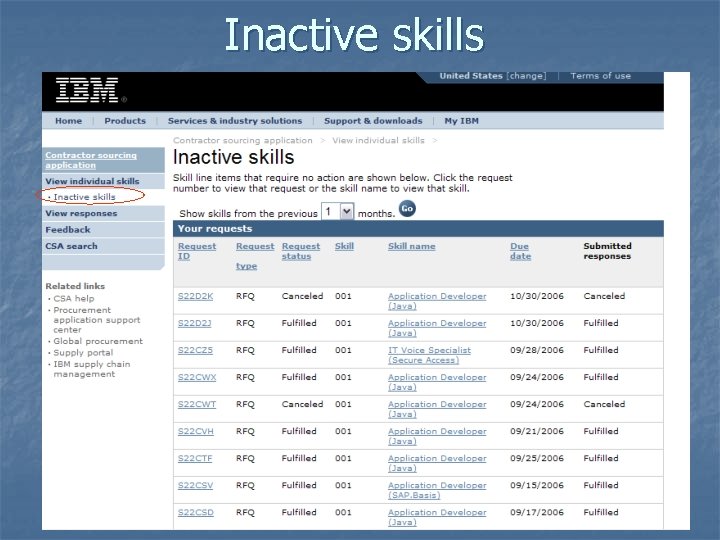The height and width of the screenshot is (540, 720).
Task: Sort by Due date column header
Action: coord(520,251)
